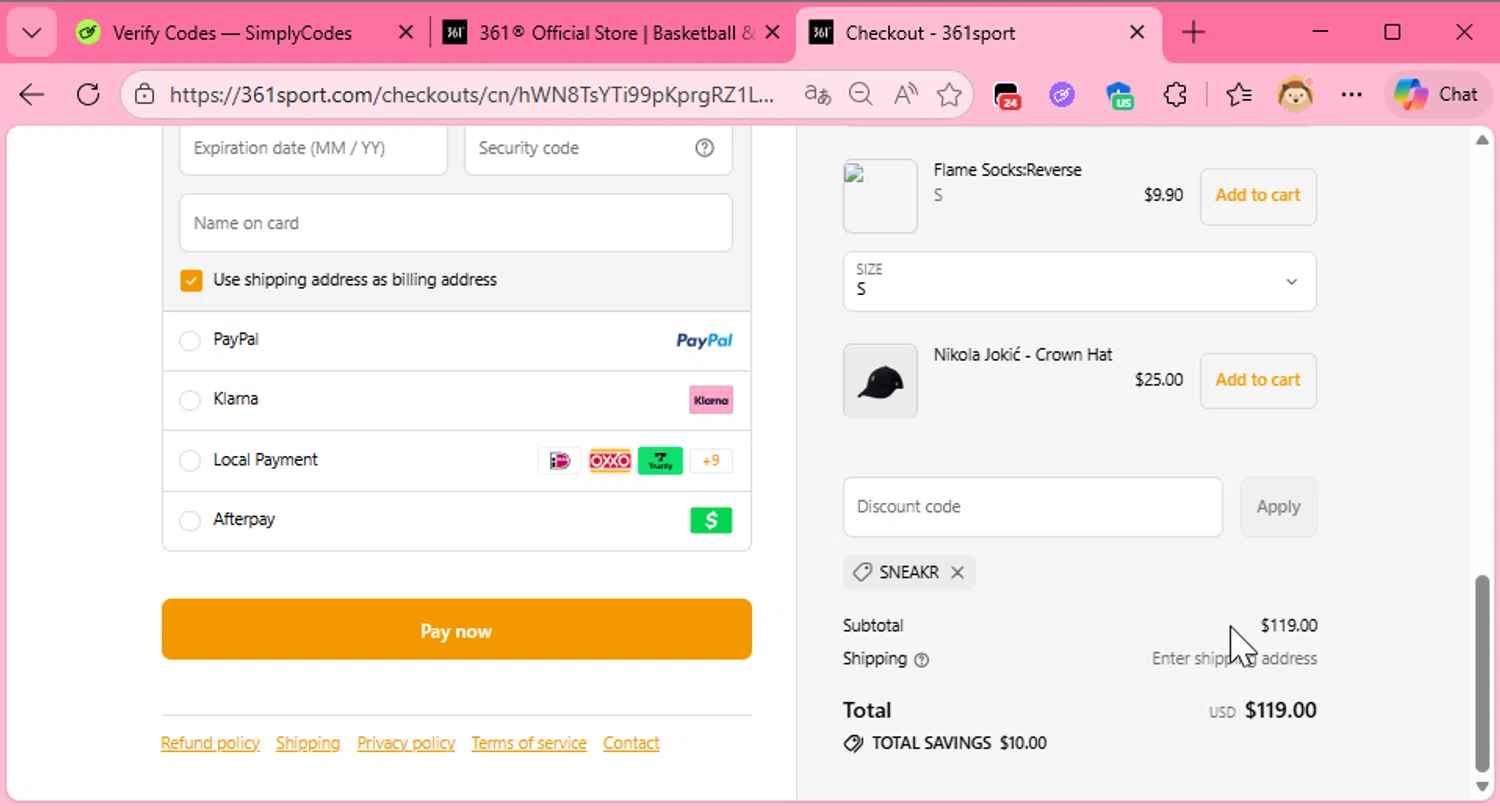Screen dimensions: 1500x806
Task: Click the pink Klarna logo
Action: tap(711, 401)
